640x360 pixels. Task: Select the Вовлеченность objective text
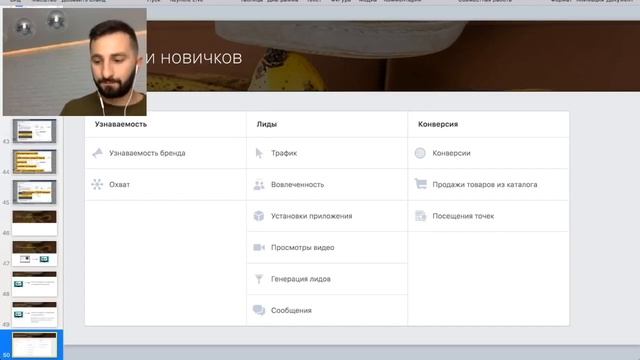pos(297,184)
